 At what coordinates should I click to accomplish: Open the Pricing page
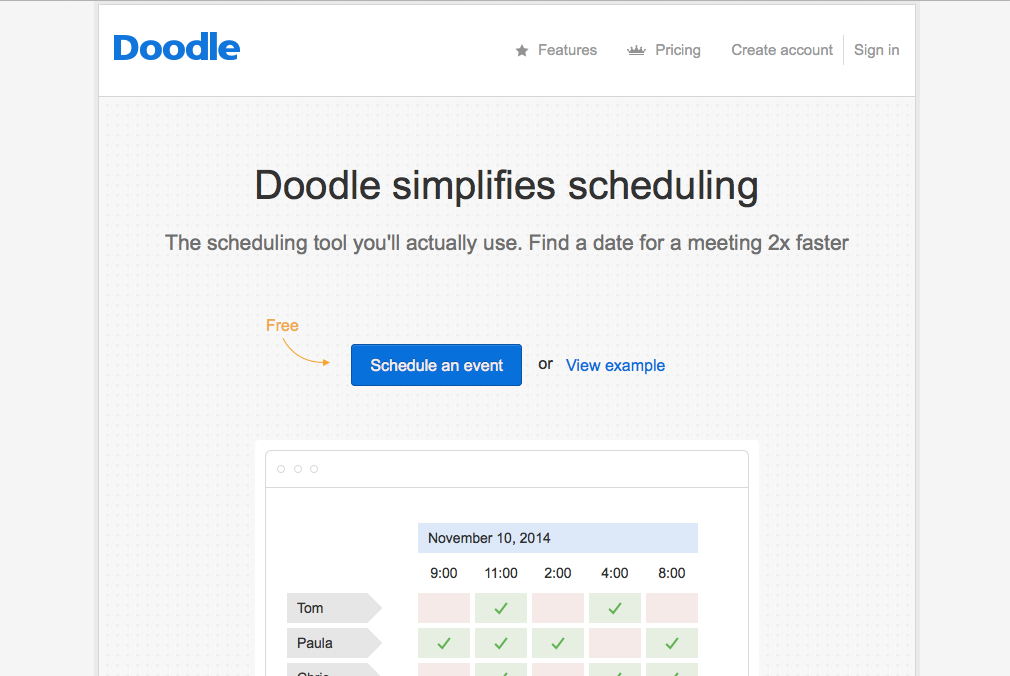coord(678,50)
